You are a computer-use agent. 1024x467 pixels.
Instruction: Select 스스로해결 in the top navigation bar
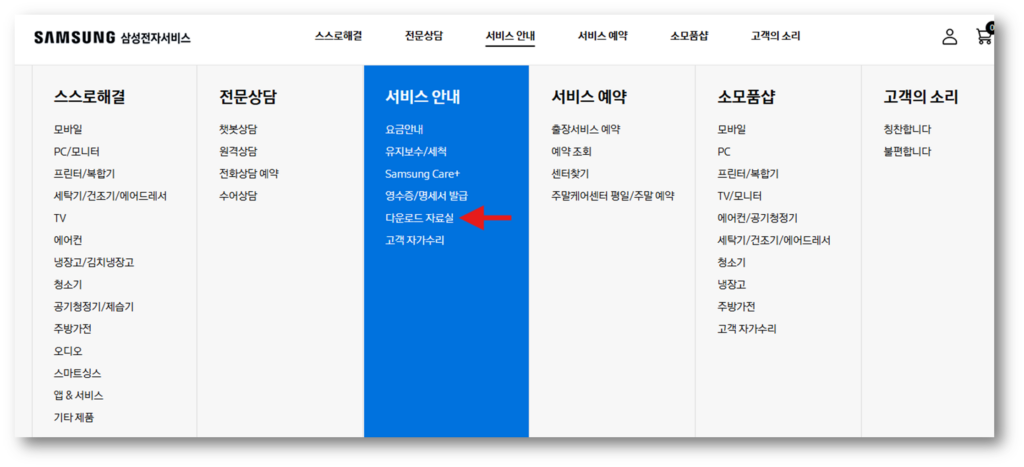pyautogui.click(x=338, y=37)
